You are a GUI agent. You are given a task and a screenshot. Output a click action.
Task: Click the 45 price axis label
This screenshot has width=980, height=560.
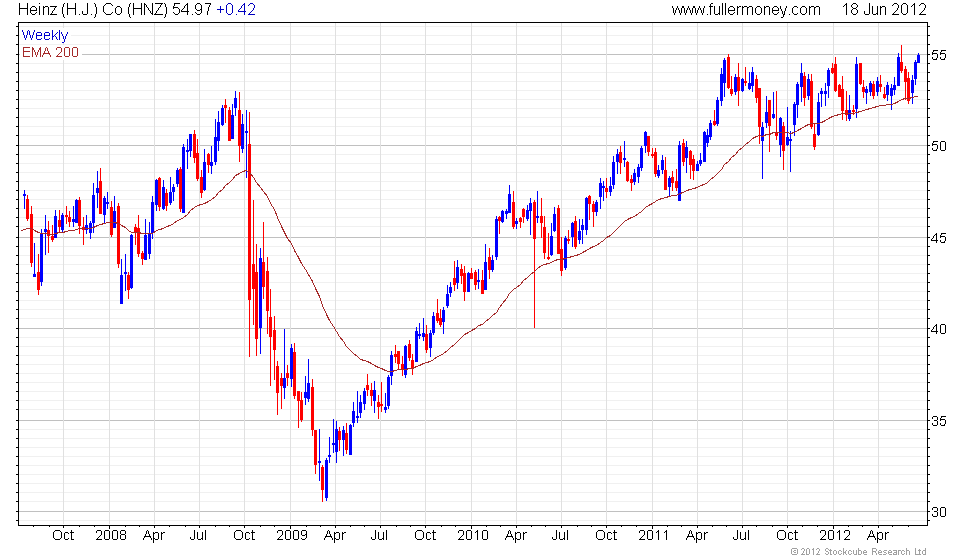point(939,238)
